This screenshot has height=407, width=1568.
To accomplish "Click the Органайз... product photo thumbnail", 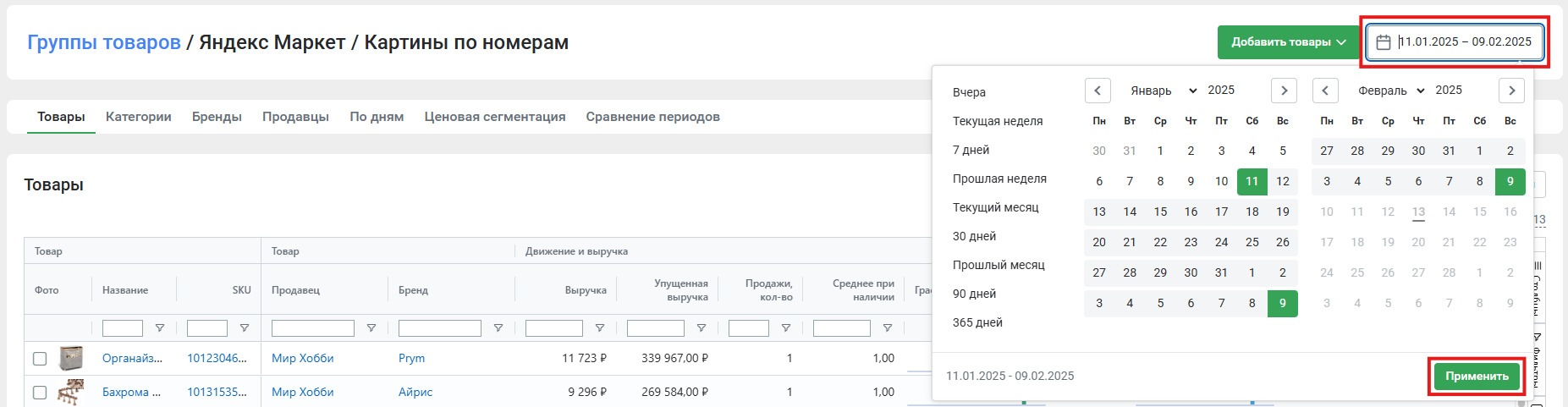I will tap(71, 359).
